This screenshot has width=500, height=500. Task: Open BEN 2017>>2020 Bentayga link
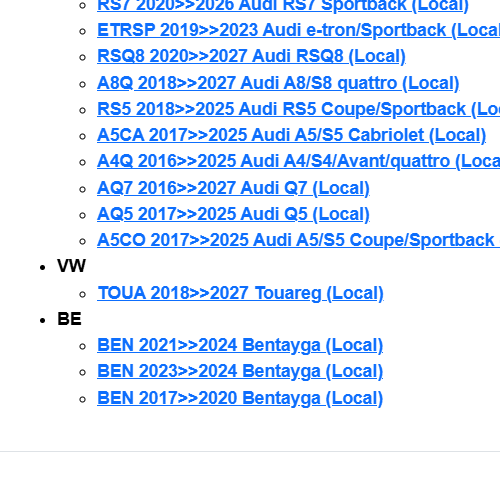click(240, 398)
